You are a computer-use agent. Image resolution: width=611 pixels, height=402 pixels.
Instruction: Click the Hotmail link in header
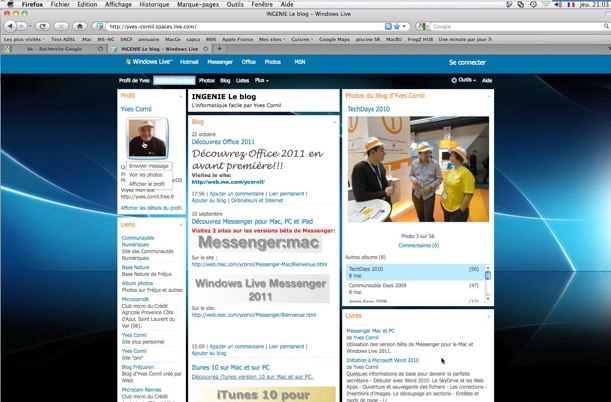pos(189,62)
